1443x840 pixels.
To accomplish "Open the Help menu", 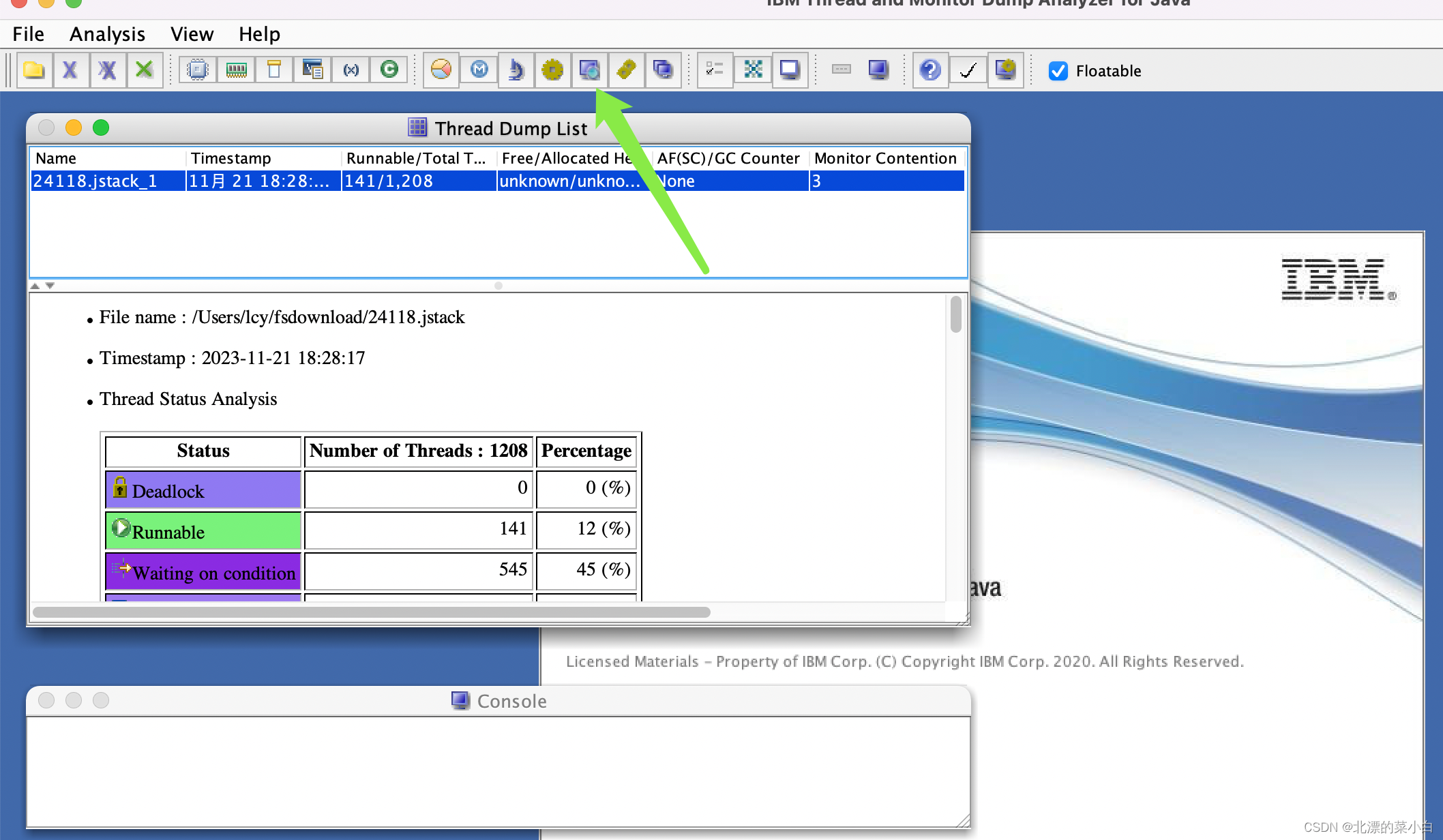I will (x=259, y=34).
